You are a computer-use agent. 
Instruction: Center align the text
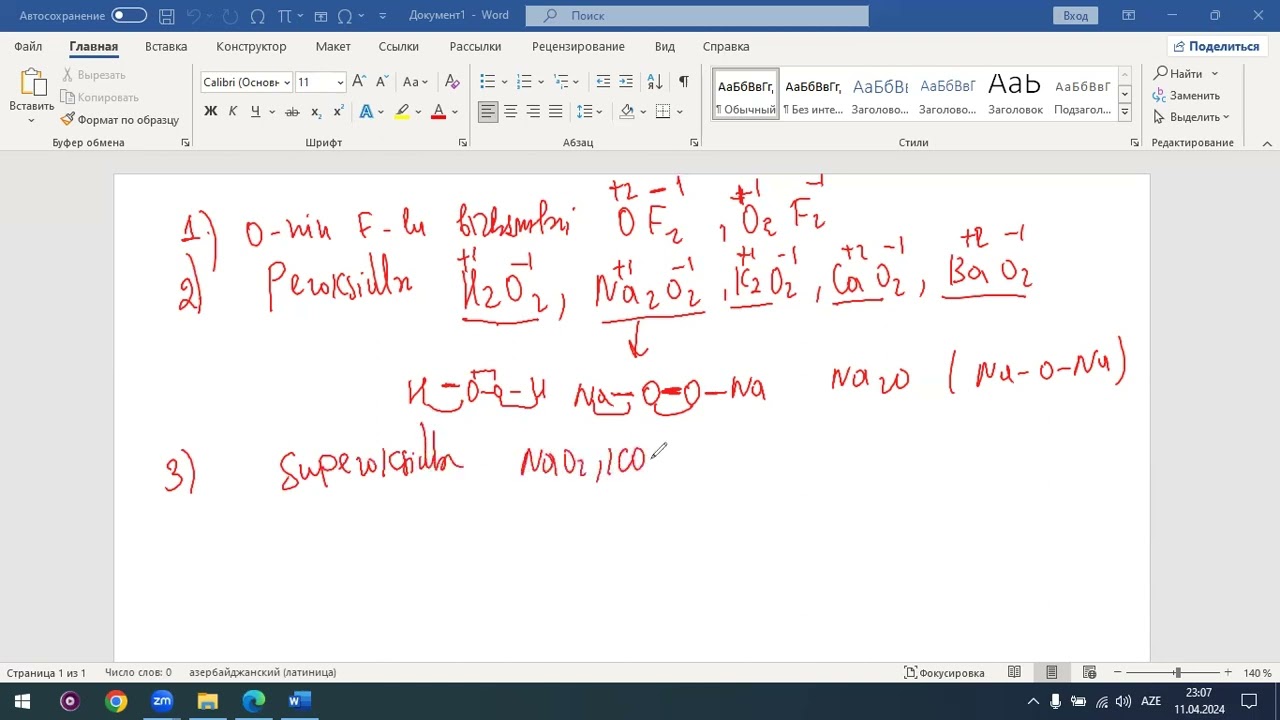[510, 111]
